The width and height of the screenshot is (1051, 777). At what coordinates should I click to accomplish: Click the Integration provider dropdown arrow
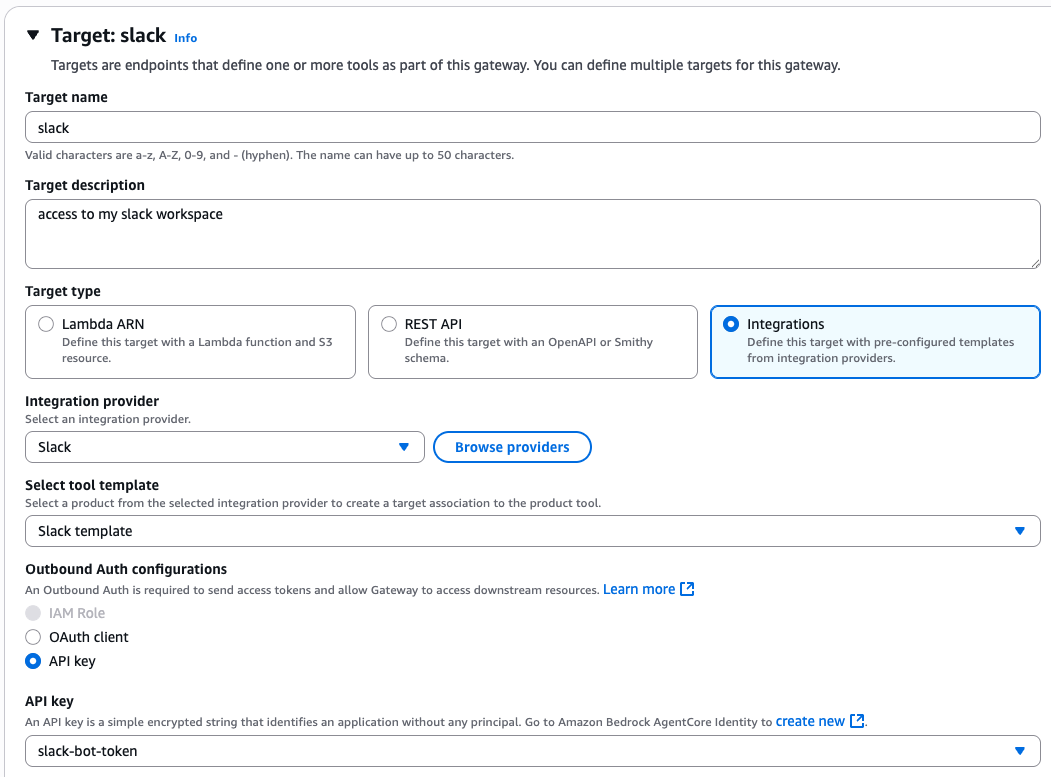[404, 447]
